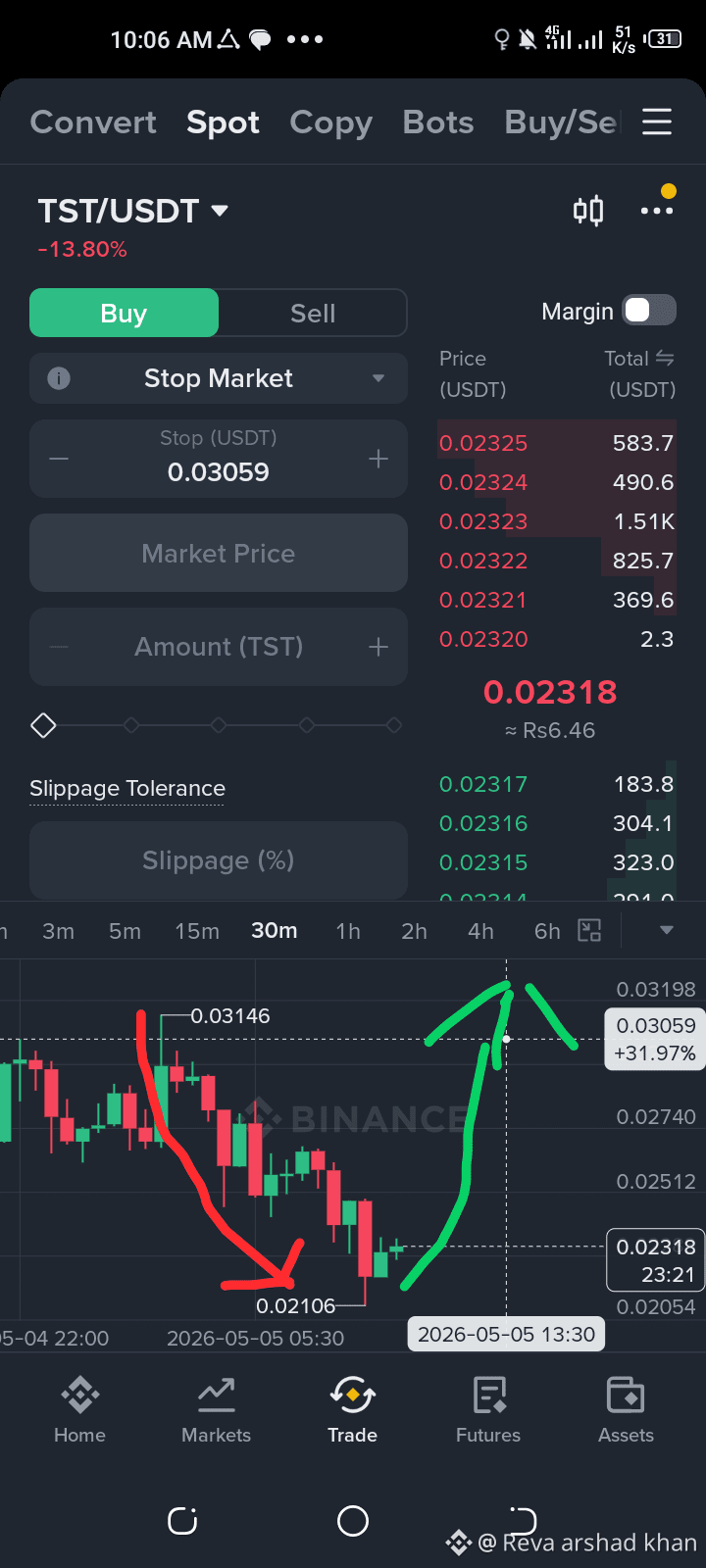
Task: Select the 0.02325 ask price row
Action: click(x=557, y=443)
